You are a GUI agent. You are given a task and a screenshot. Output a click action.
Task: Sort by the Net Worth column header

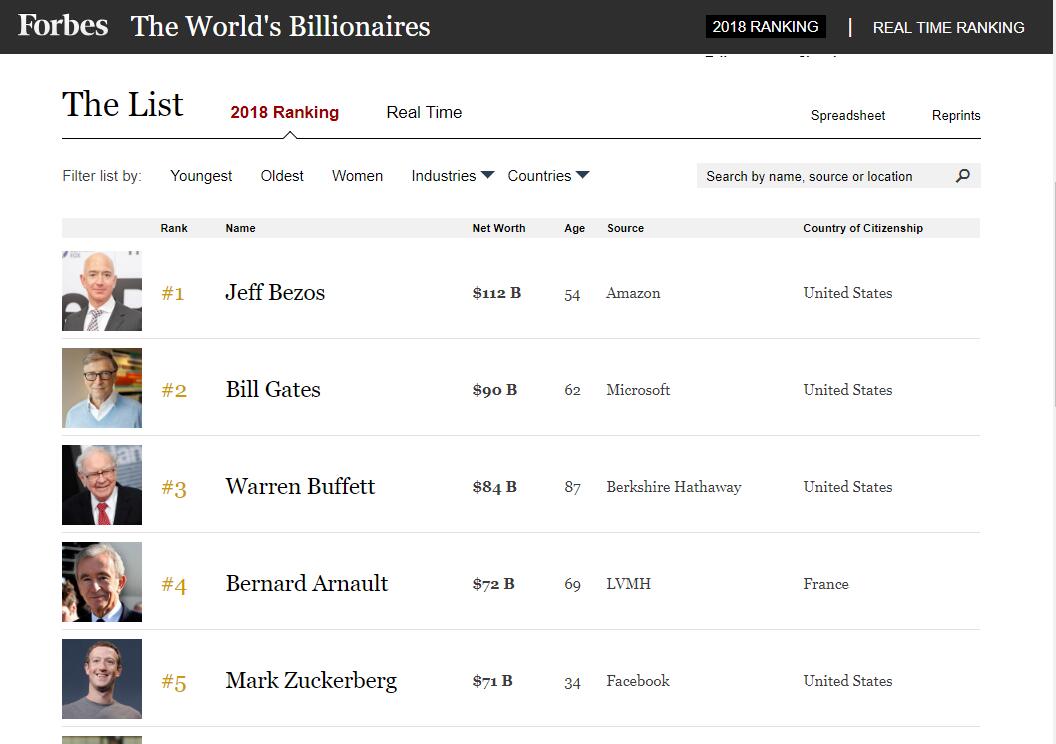[x=499, y=228]
